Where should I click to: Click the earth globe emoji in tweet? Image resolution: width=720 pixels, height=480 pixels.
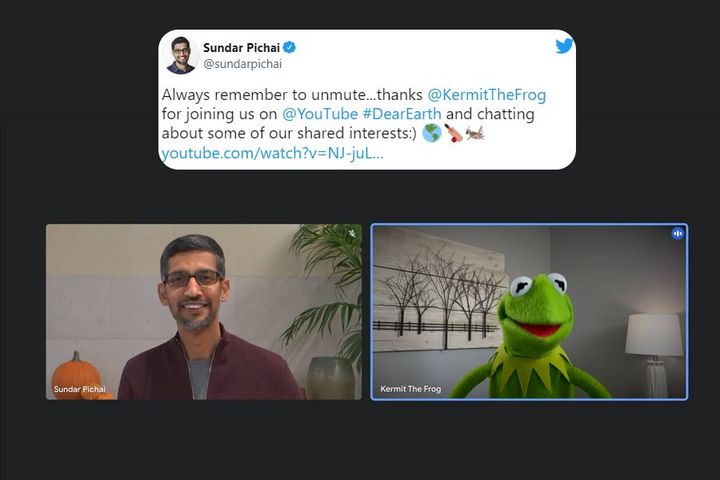point(431,133)
